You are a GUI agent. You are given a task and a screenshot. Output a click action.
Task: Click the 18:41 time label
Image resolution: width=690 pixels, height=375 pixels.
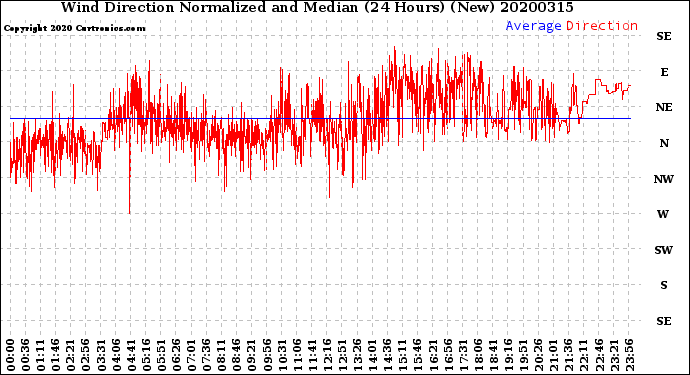pos(492,355)
